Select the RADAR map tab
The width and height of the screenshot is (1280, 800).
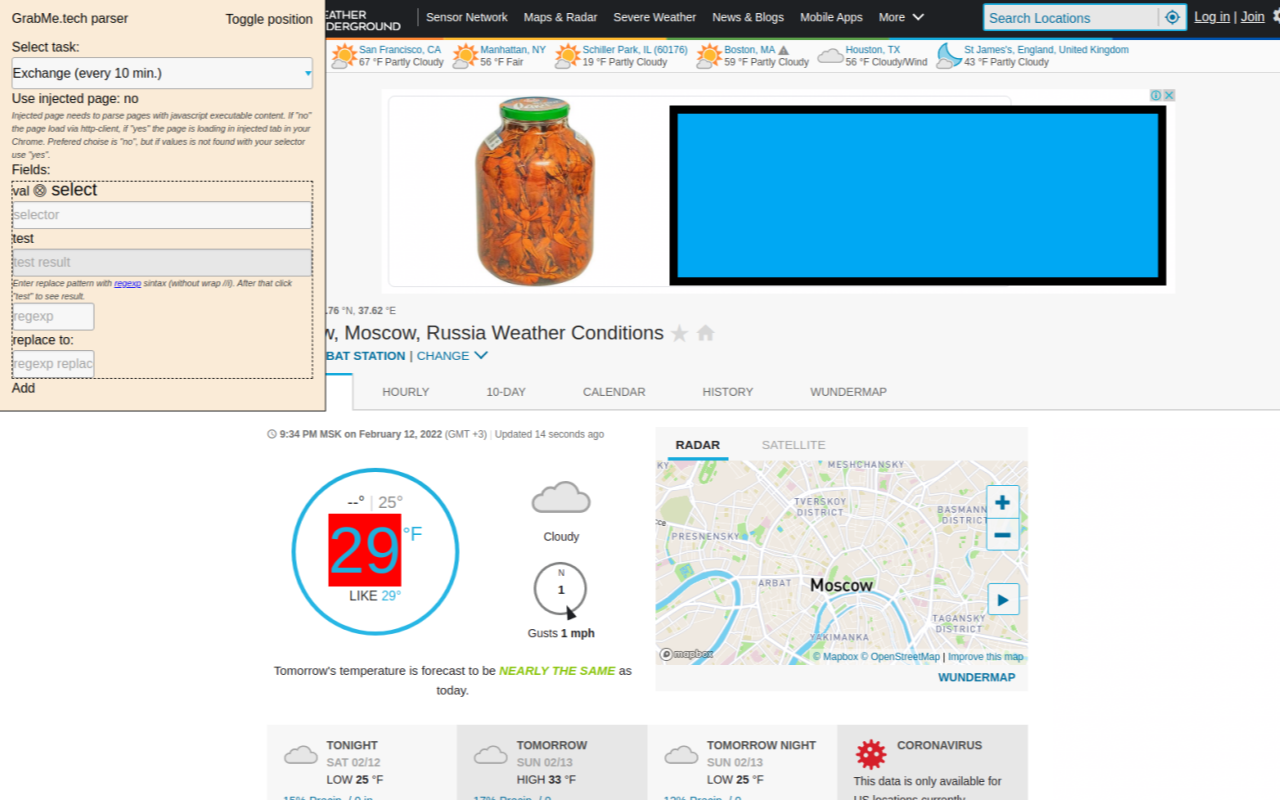[x=698, y=445]
